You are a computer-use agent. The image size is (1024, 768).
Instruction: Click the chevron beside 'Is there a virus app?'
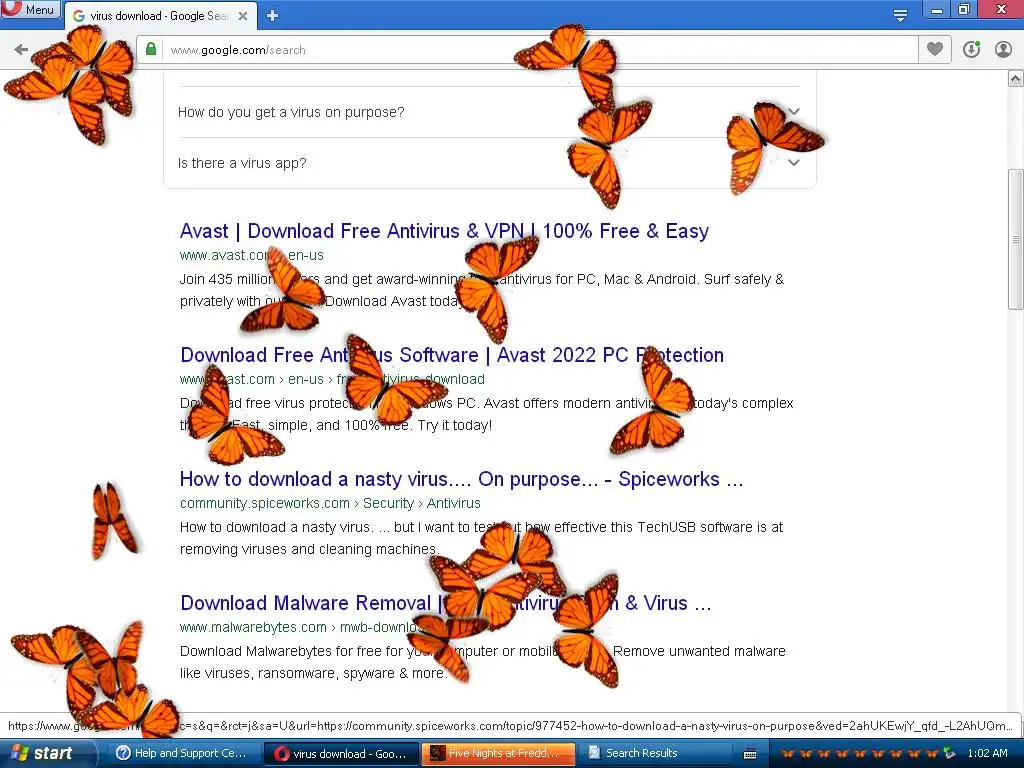click(793, 163)
